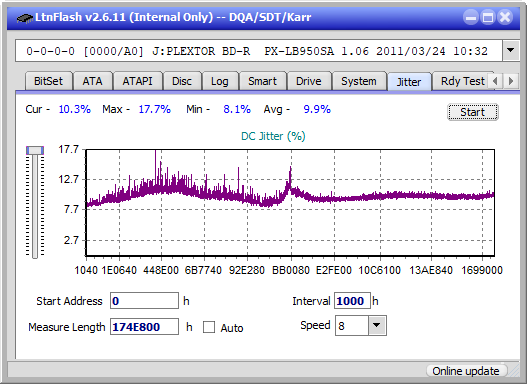
Task: Maximize the LtnFlash window
Action: click(488, 17)
